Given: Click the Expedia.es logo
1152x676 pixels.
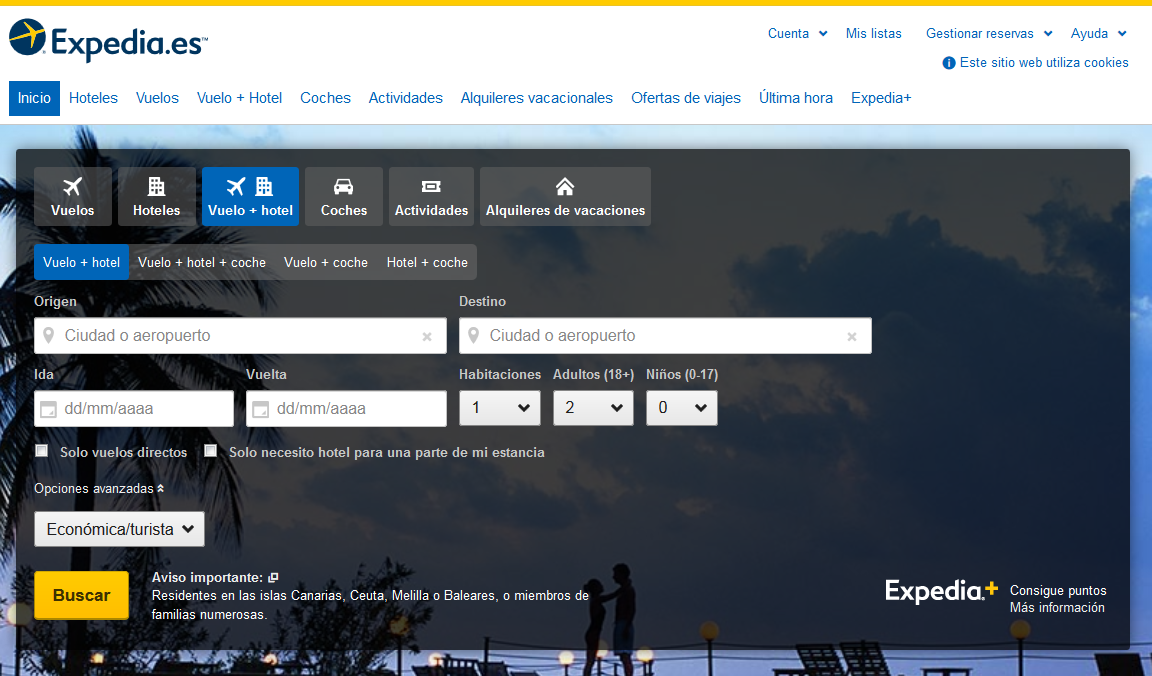Looking at the screenshot, I should (108, 40).
